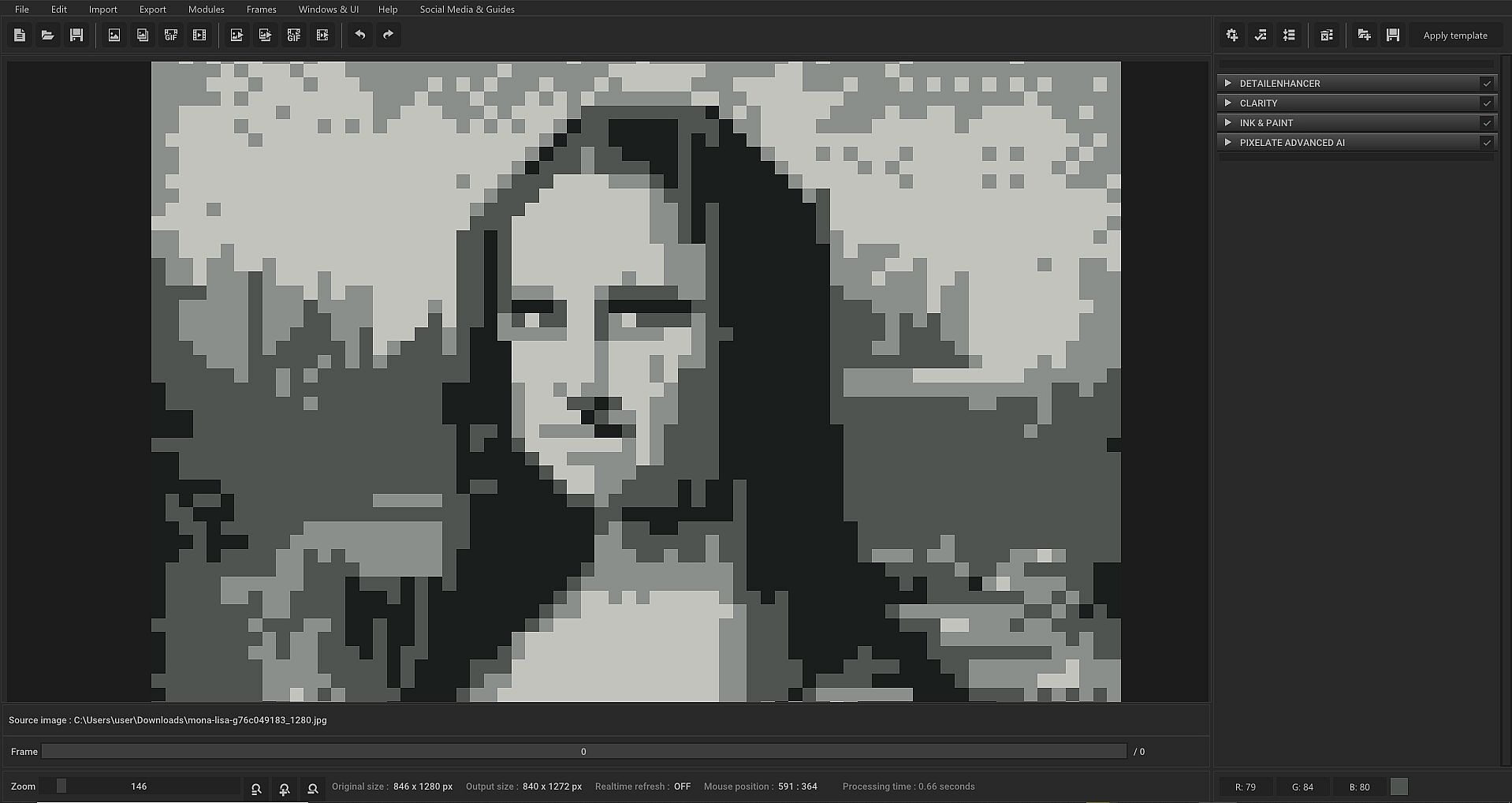Untick the INK & PAINT module checkbox

point(1487,123)
